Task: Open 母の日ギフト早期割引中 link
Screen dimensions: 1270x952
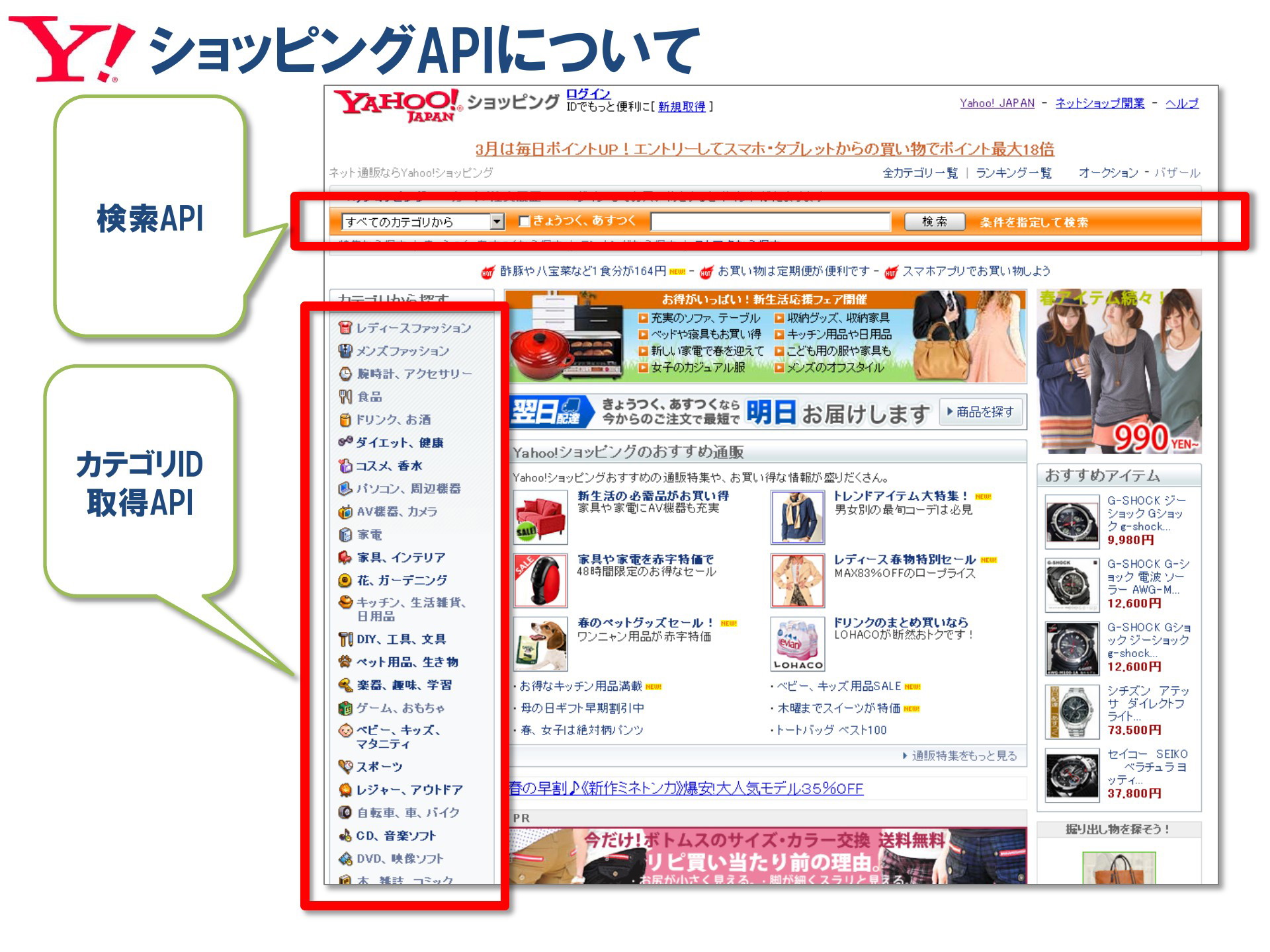Action: click(x=582, y=708)
